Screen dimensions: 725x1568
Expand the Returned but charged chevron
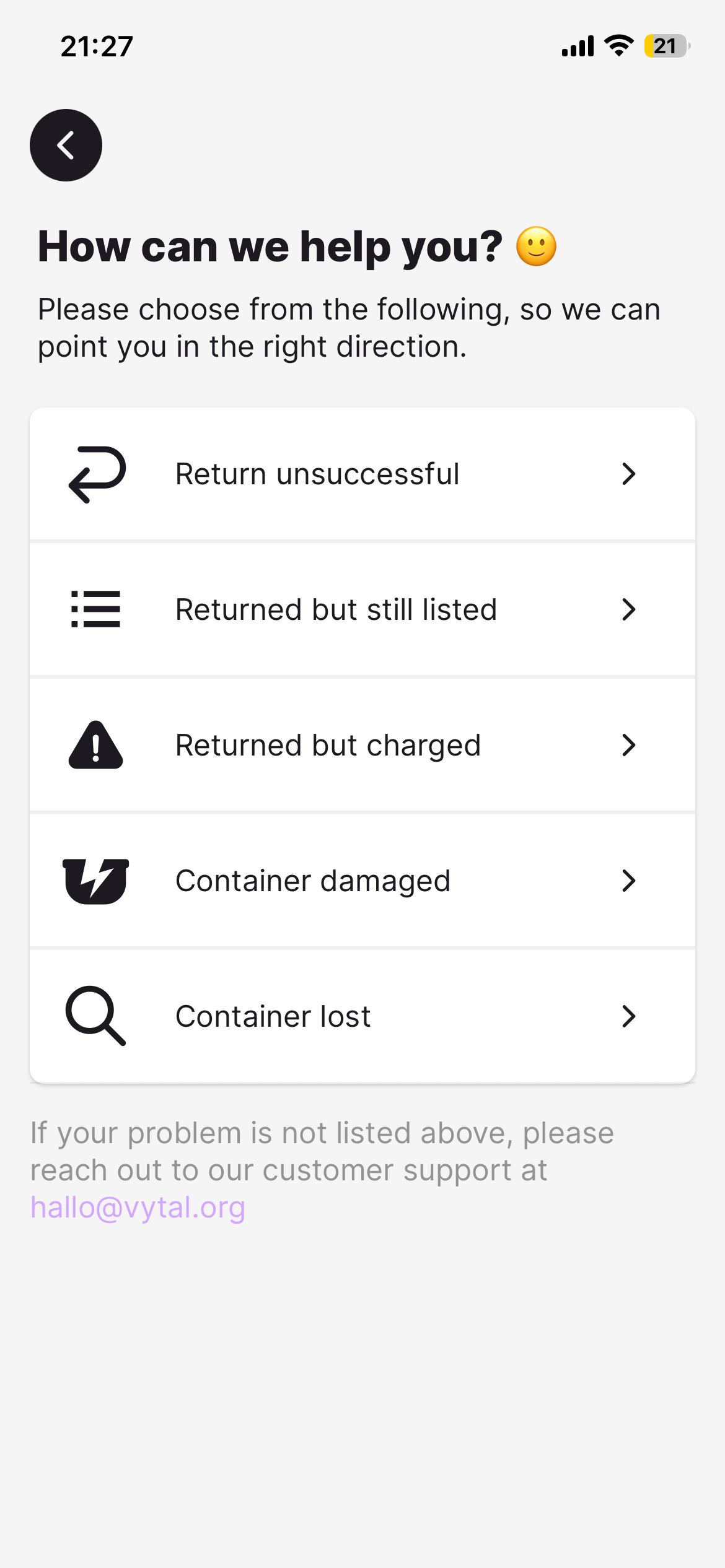tap(628, 745)
